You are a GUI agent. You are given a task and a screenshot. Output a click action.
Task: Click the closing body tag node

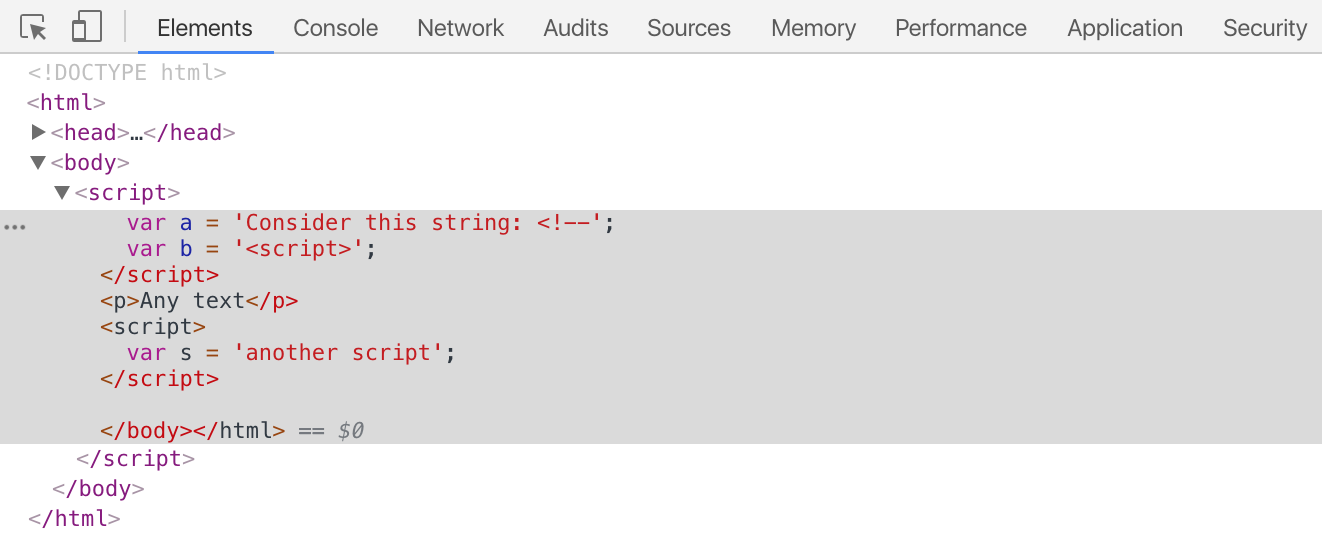click(98, 489)
